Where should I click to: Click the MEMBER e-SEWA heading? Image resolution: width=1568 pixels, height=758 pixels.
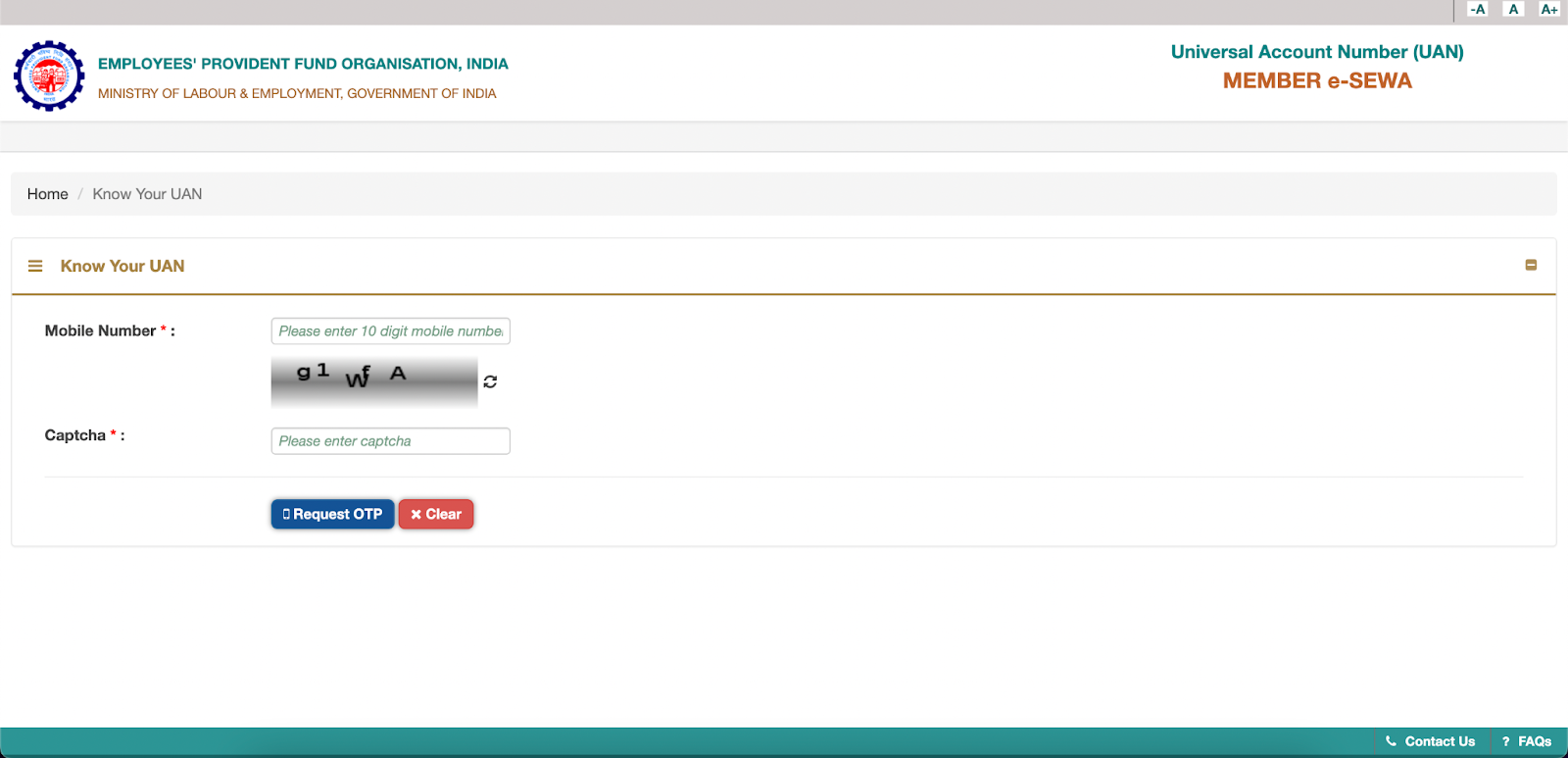point(1317,81)
